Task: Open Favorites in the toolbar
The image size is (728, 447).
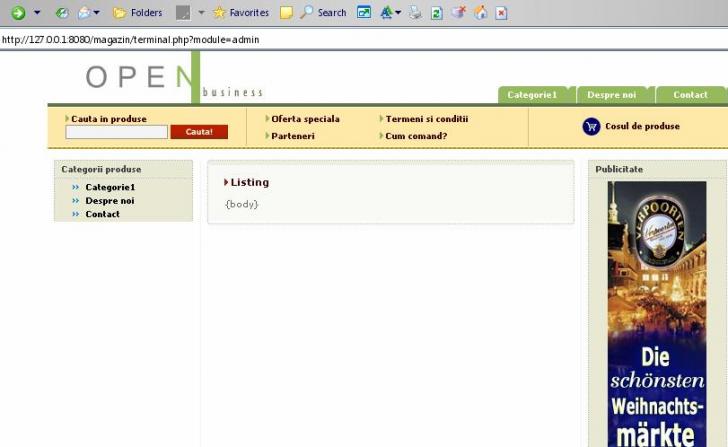Action: 240,13
